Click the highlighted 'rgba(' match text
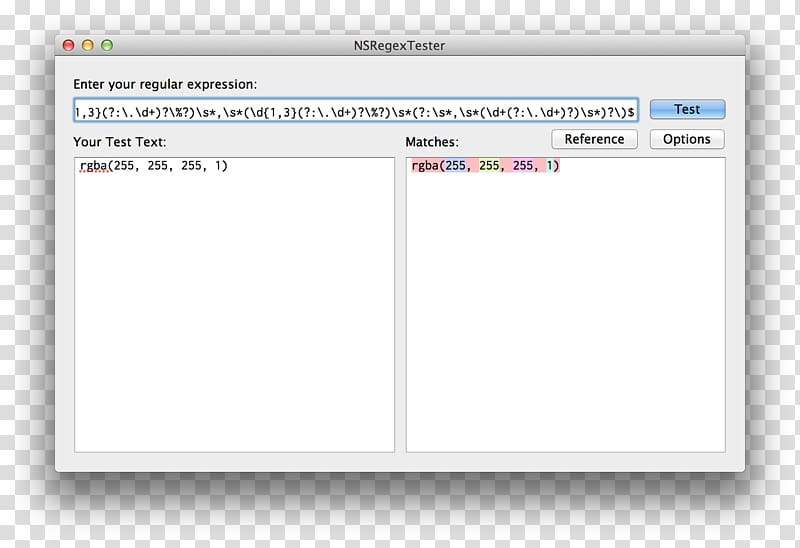 pyautogui.click(x=428, y=165)
